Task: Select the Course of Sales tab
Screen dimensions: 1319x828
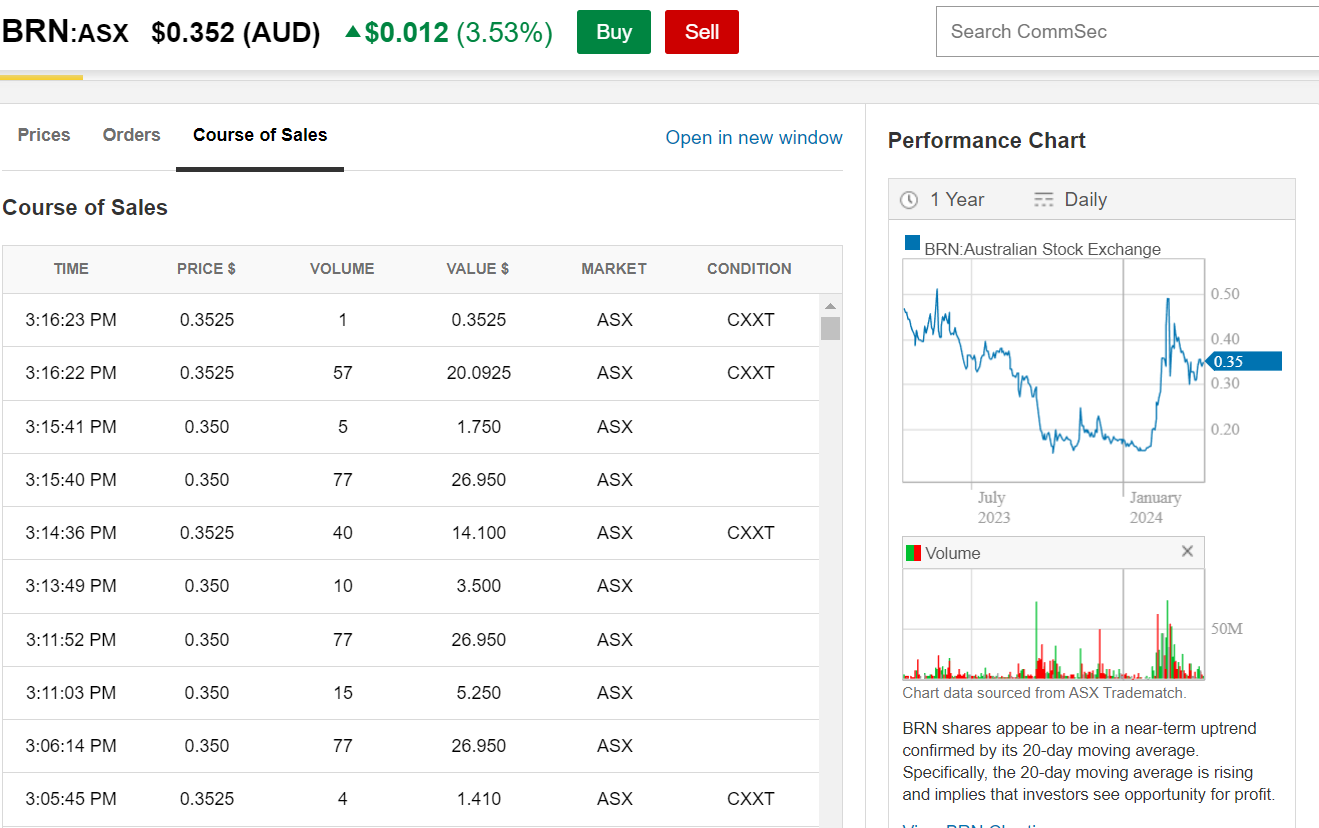Action: (x=260, y=135)
